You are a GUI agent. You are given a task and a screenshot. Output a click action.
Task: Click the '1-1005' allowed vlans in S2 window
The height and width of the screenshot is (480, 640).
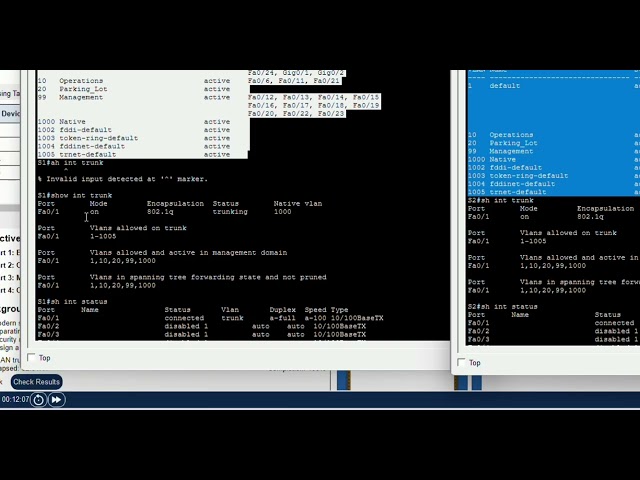tap(533, 241)
